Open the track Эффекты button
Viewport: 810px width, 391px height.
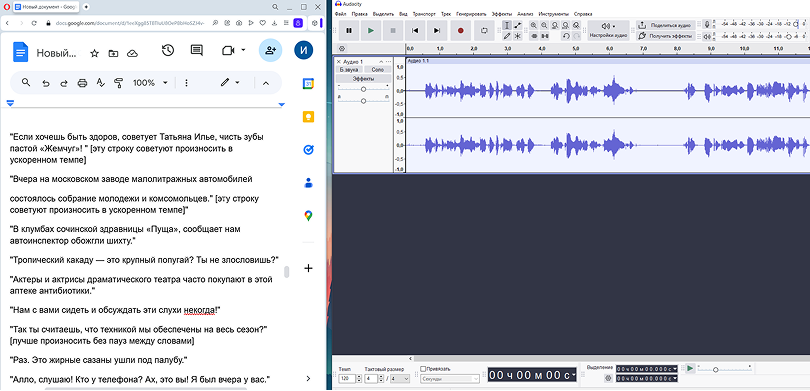[364, 79]
